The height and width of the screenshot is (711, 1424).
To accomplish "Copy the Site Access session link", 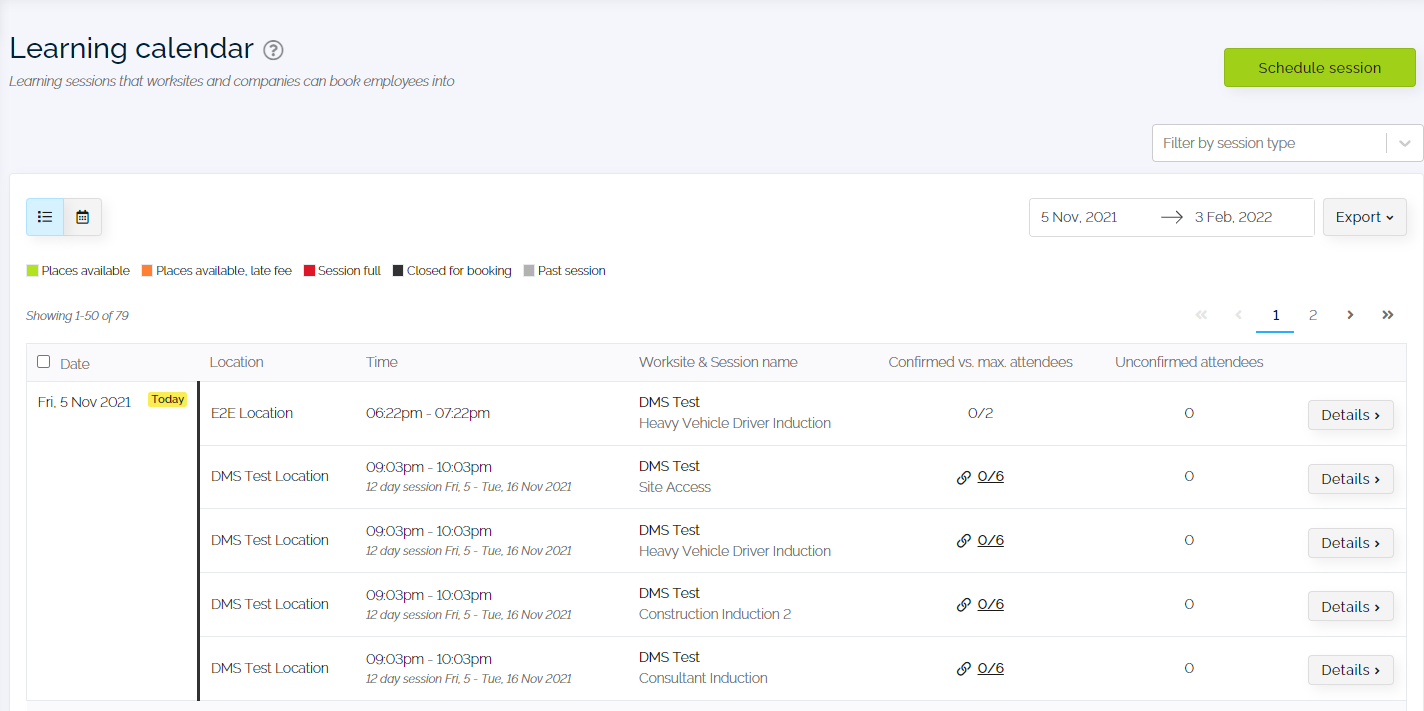I will [963, 476].
